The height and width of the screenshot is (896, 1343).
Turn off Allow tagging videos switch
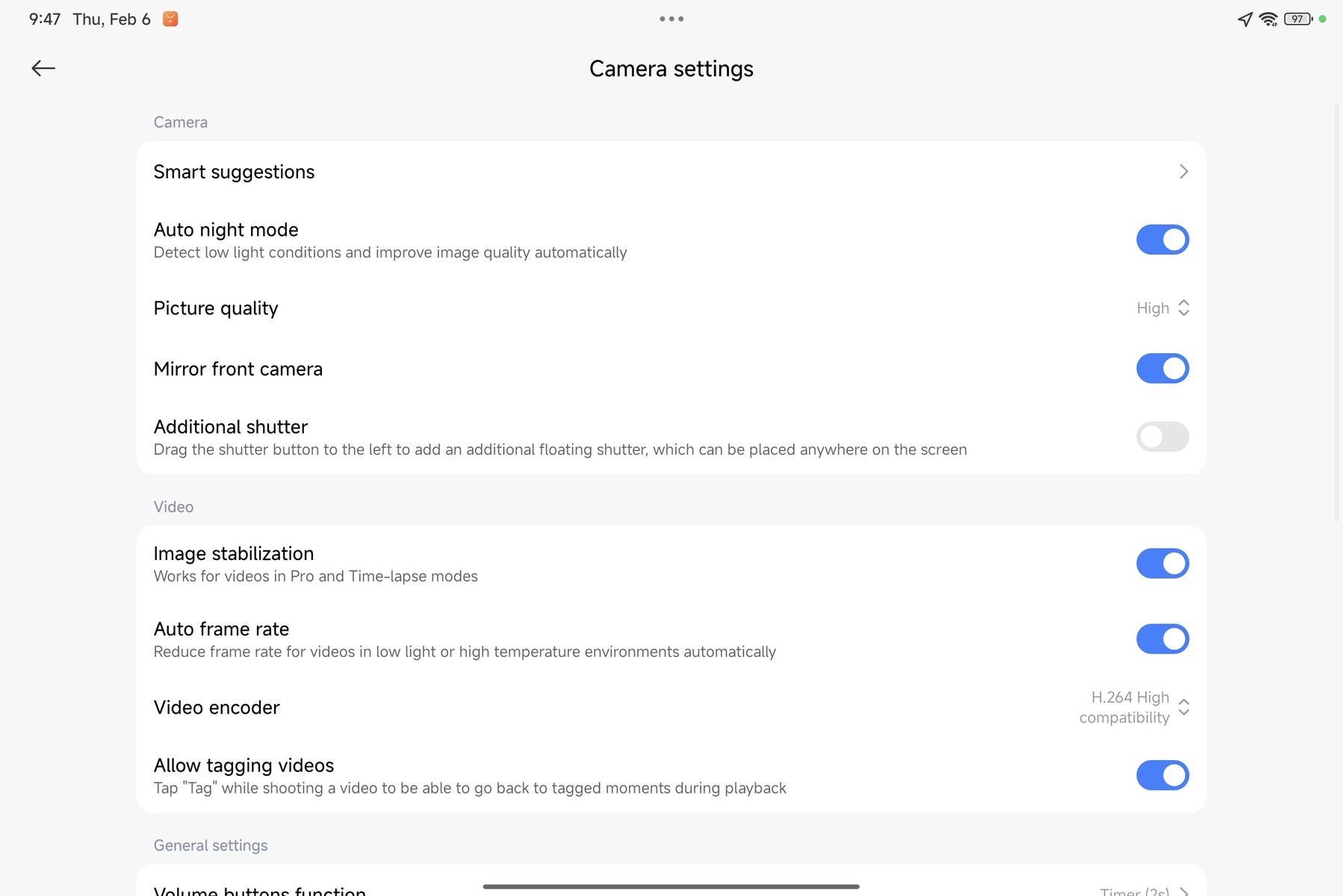pyautogui.click(x=1162, y=775)
